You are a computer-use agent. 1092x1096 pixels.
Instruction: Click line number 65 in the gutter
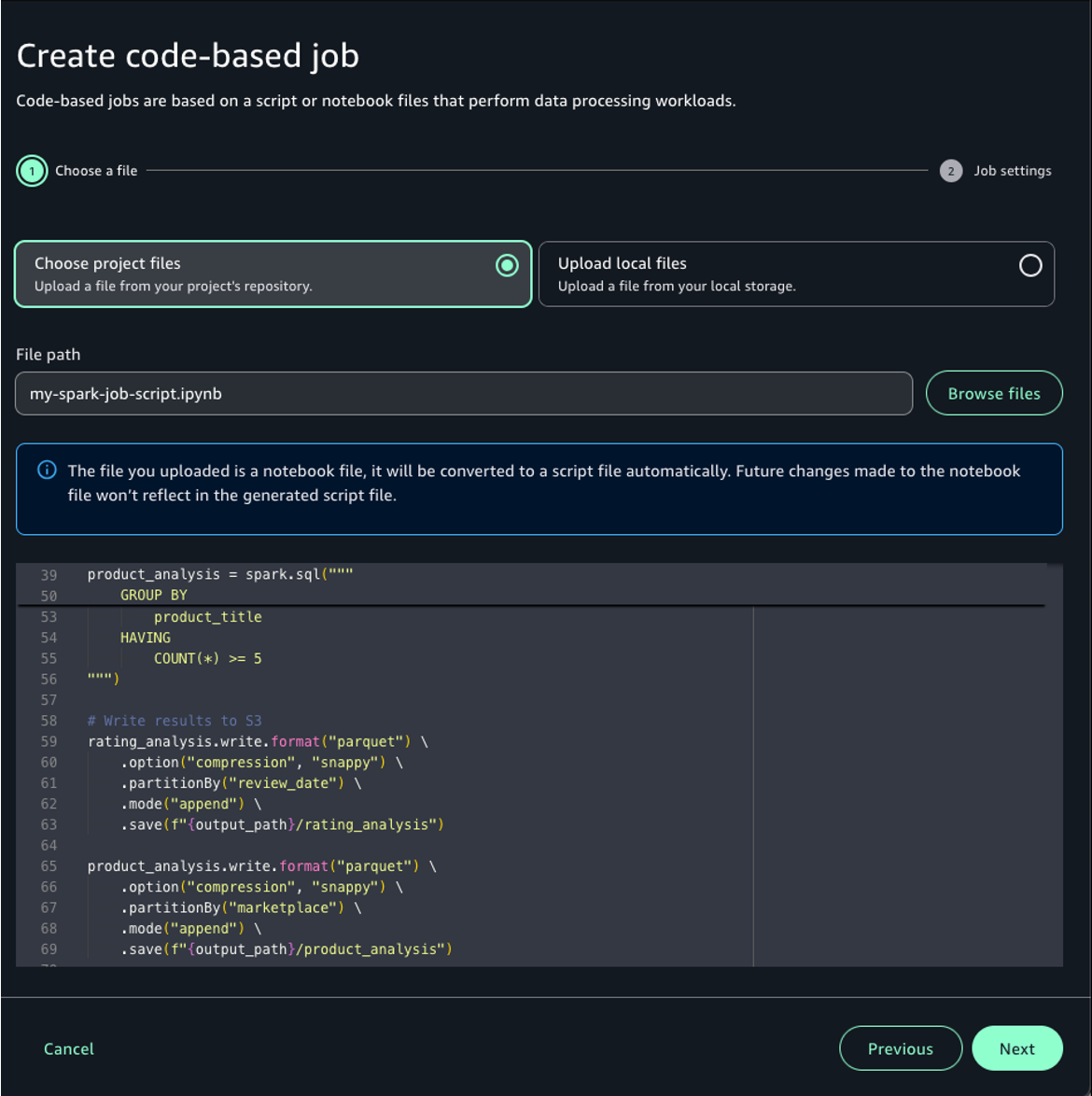pos(49,866)
